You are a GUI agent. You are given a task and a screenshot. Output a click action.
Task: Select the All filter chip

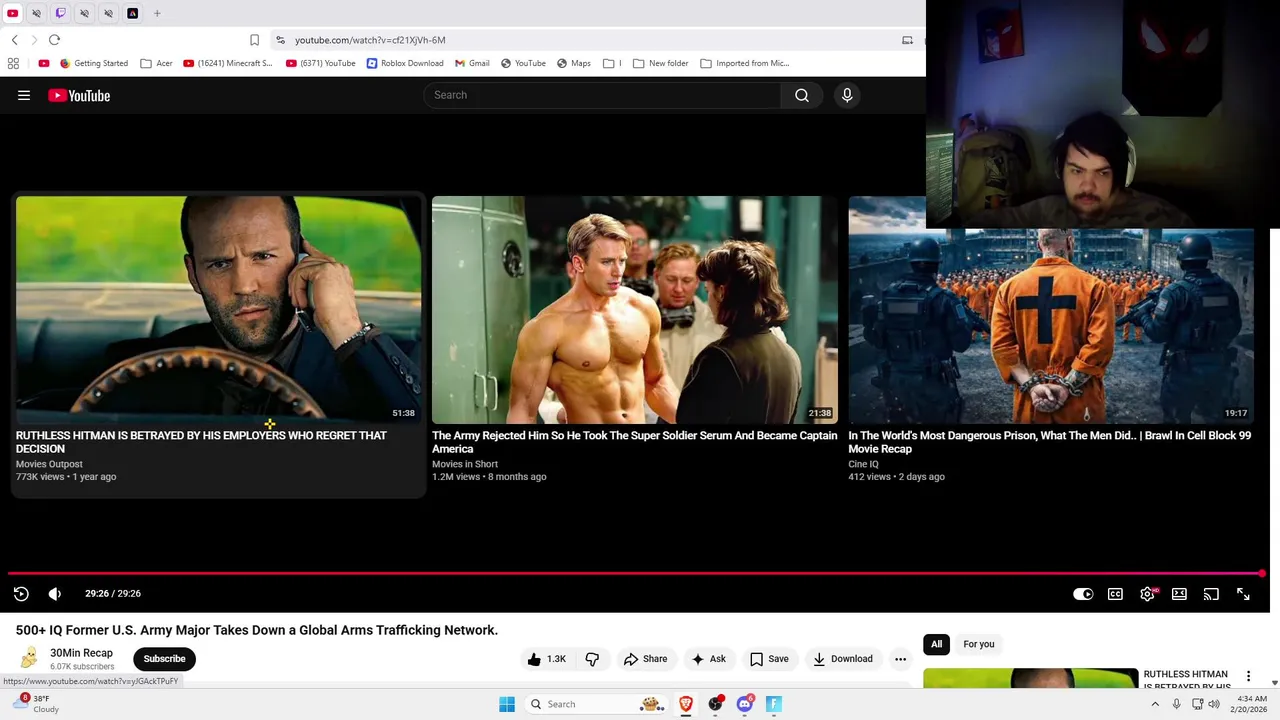coord(936,644)
